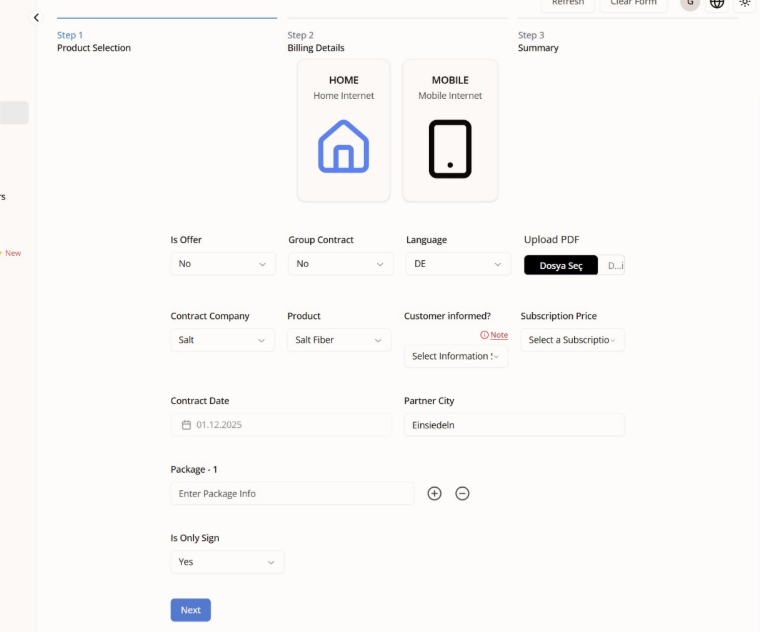Click the G user avatar
Screen dimensions: 760x632
(x=689, y=3)
